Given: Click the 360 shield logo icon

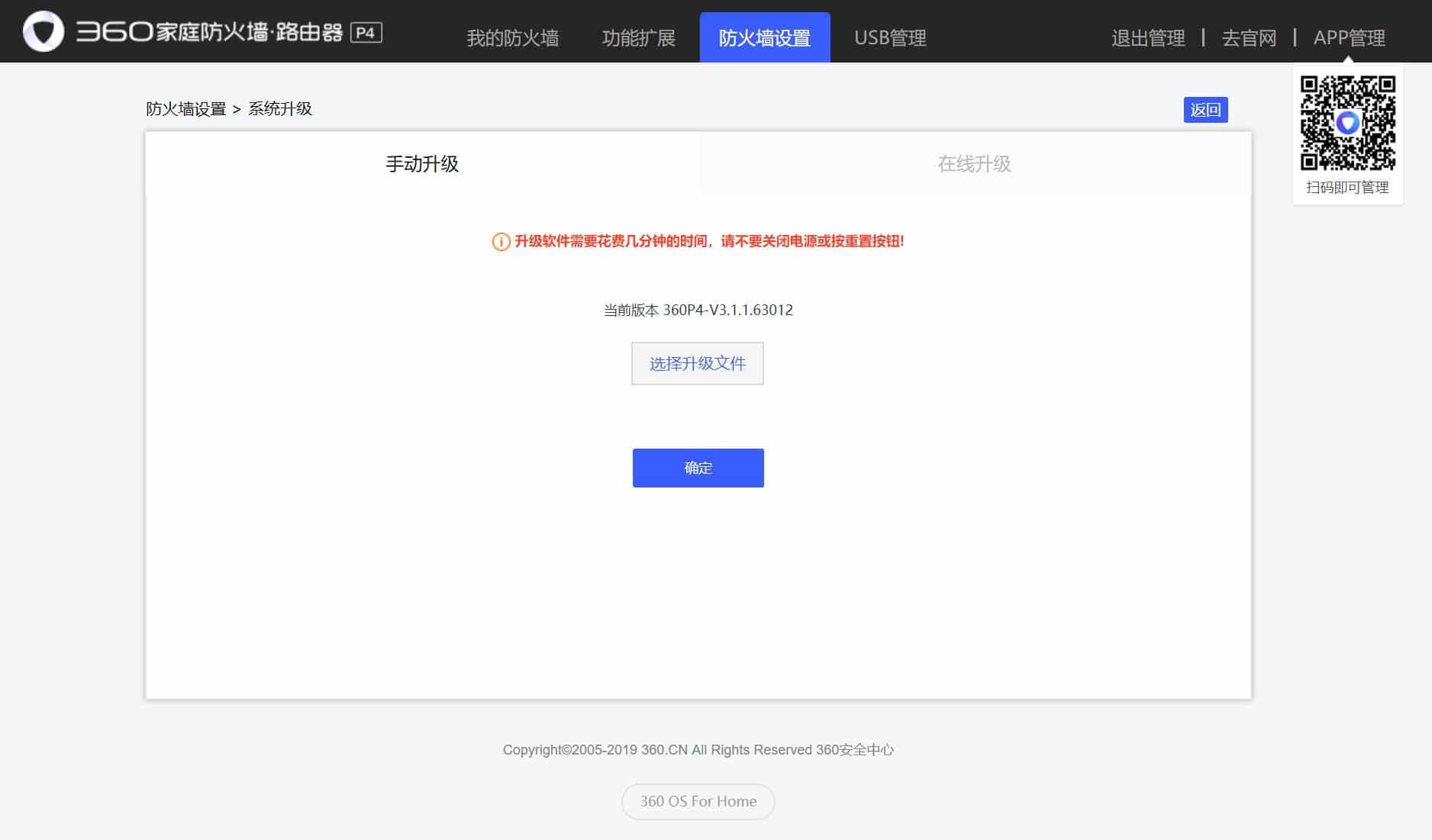Looking at the screenshot, I should (44, 31).
